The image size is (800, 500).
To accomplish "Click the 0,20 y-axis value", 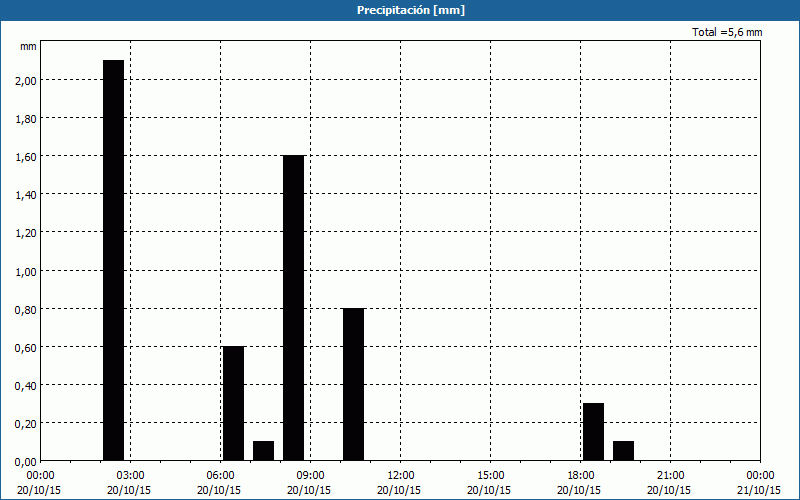I will point(26,423).
